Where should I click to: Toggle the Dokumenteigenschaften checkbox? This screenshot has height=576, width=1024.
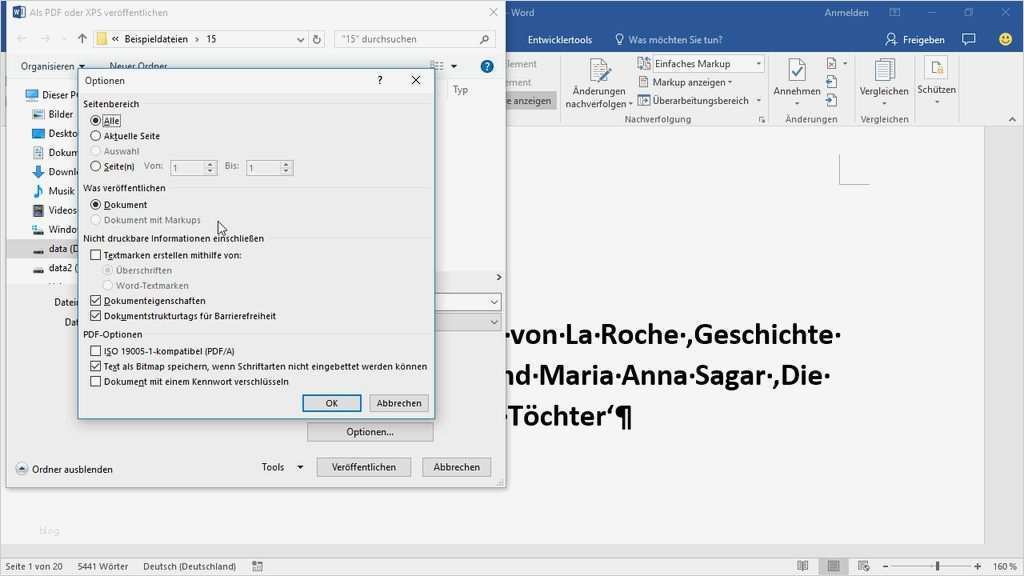(95, 300)
